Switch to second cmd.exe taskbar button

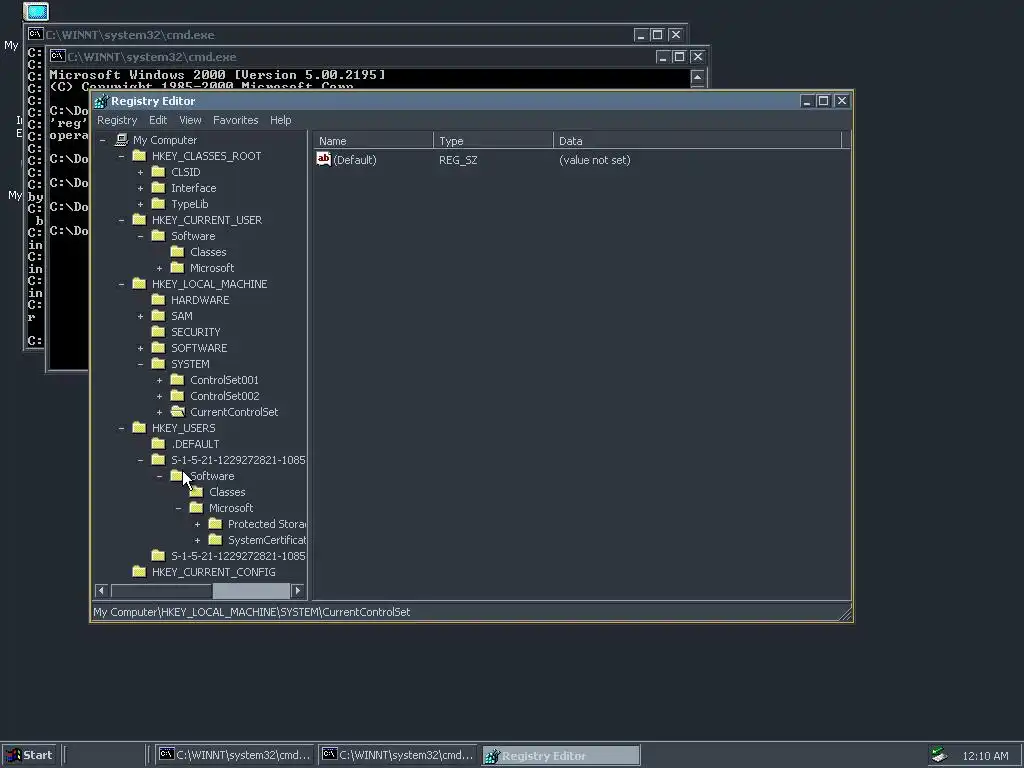tap(398, 755)
